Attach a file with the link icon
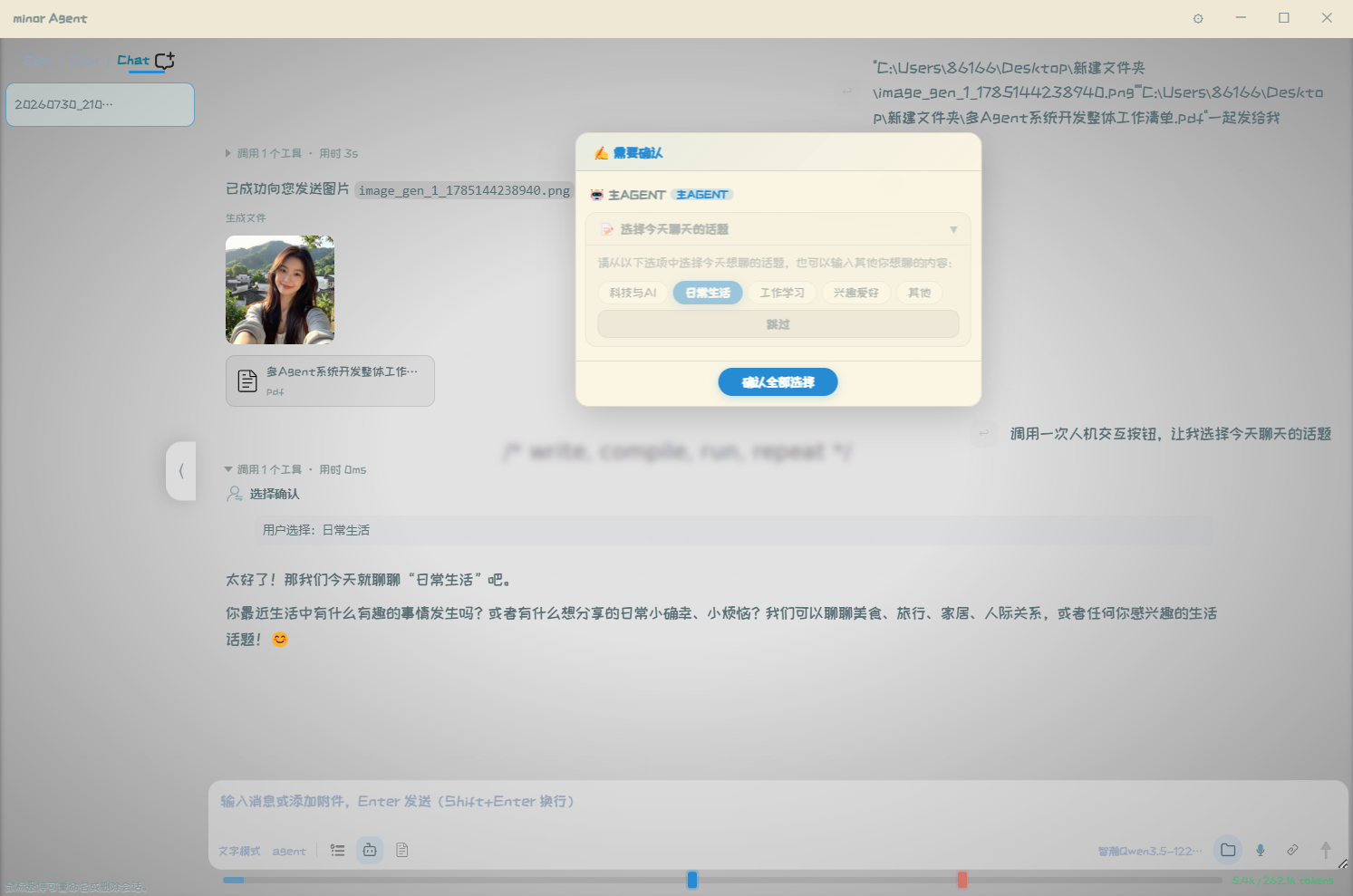 tap(1292, 850)
